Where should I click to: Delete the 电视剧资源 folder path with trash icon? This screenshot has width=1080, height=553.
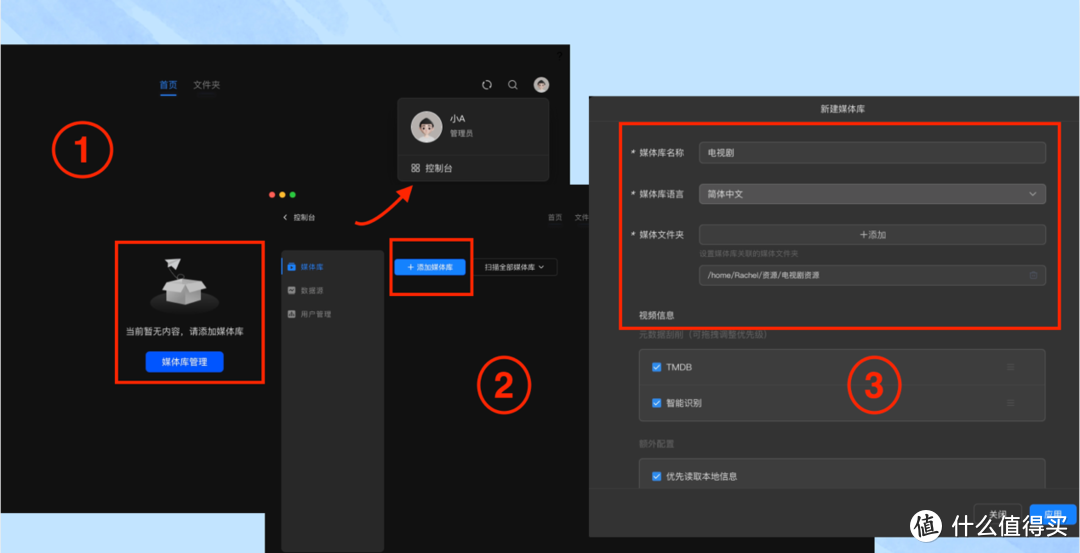coord(1033,275)
